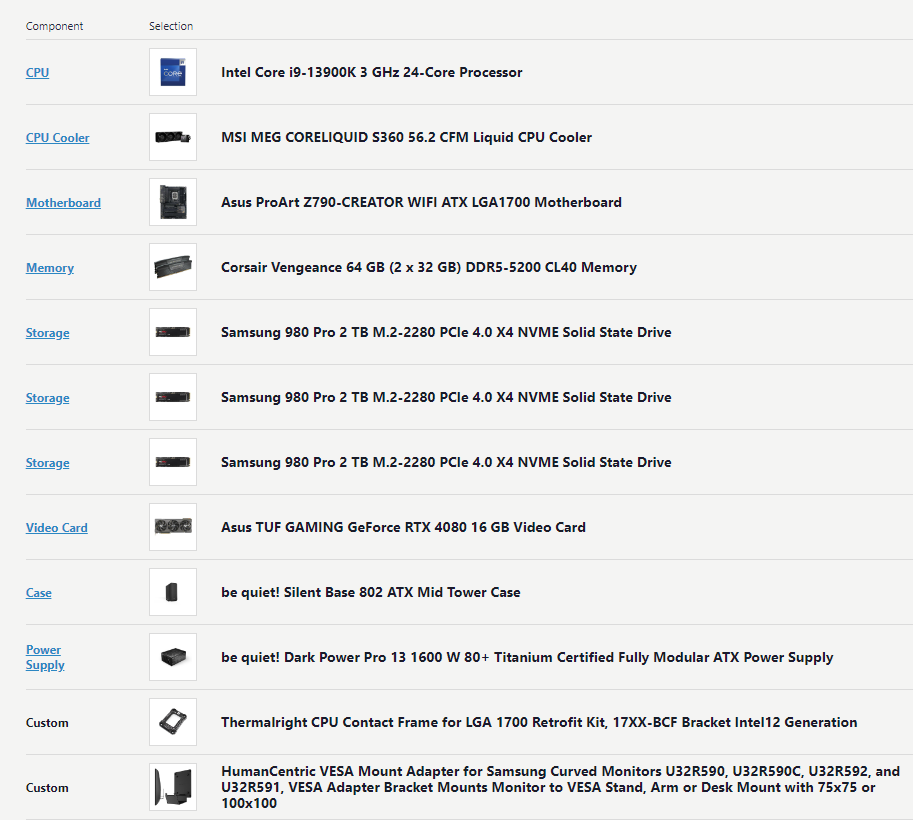Select Corsair Vengeance 64 GB memory name

pyautogui.click(x=429, y=267)
